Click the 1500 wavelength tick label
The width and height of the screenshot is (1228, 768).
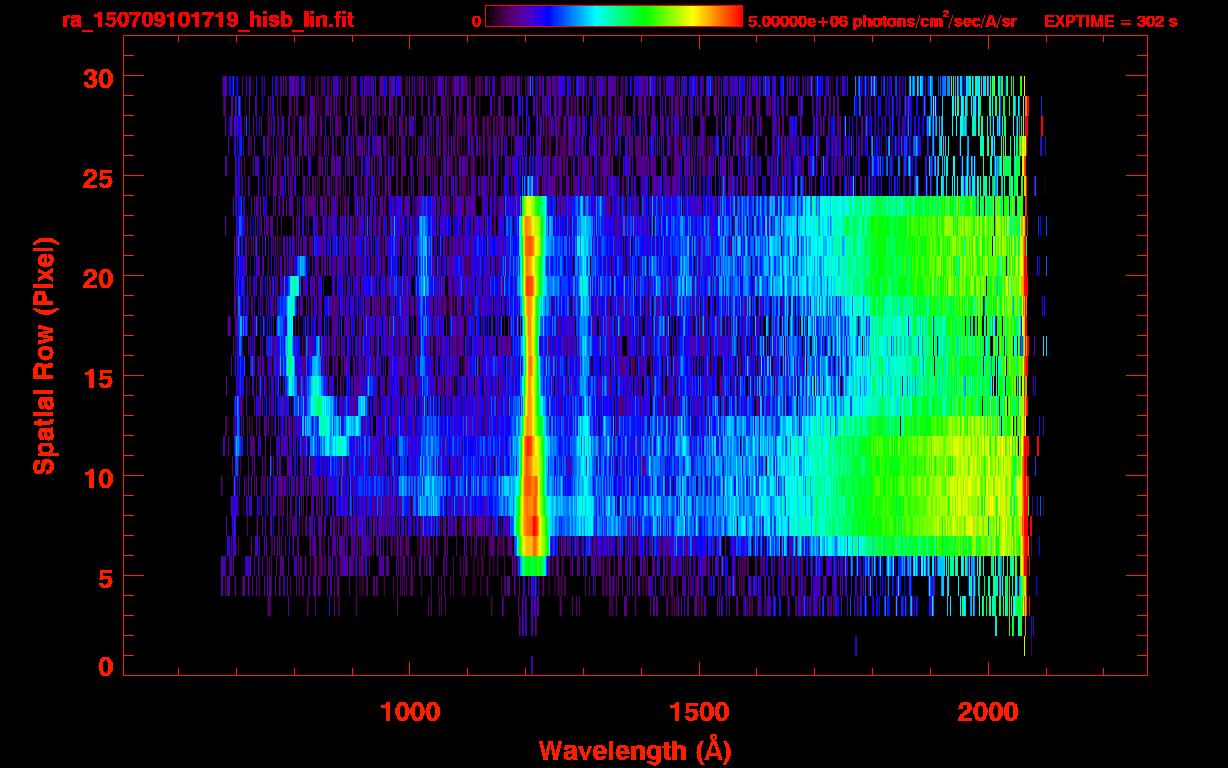click(699, 712)
